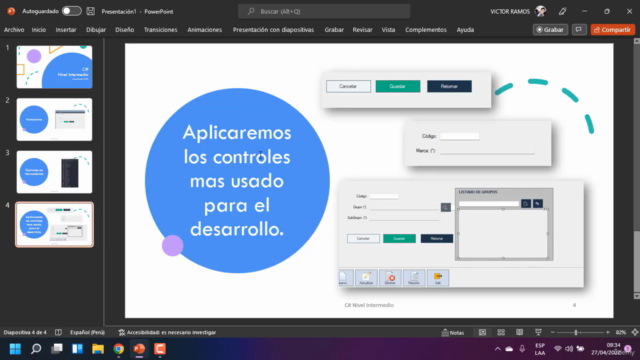640x360 pixels.
Task: Open the Windows Start menu
Action: tap(16, 349)
